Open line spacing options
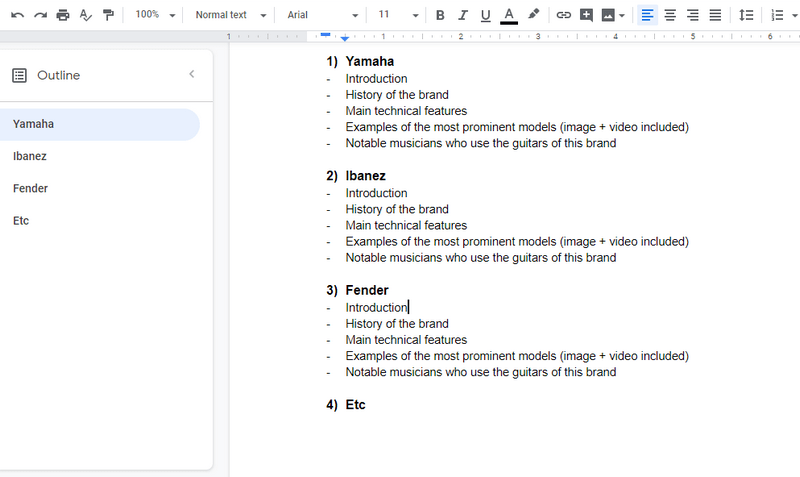 746,15
